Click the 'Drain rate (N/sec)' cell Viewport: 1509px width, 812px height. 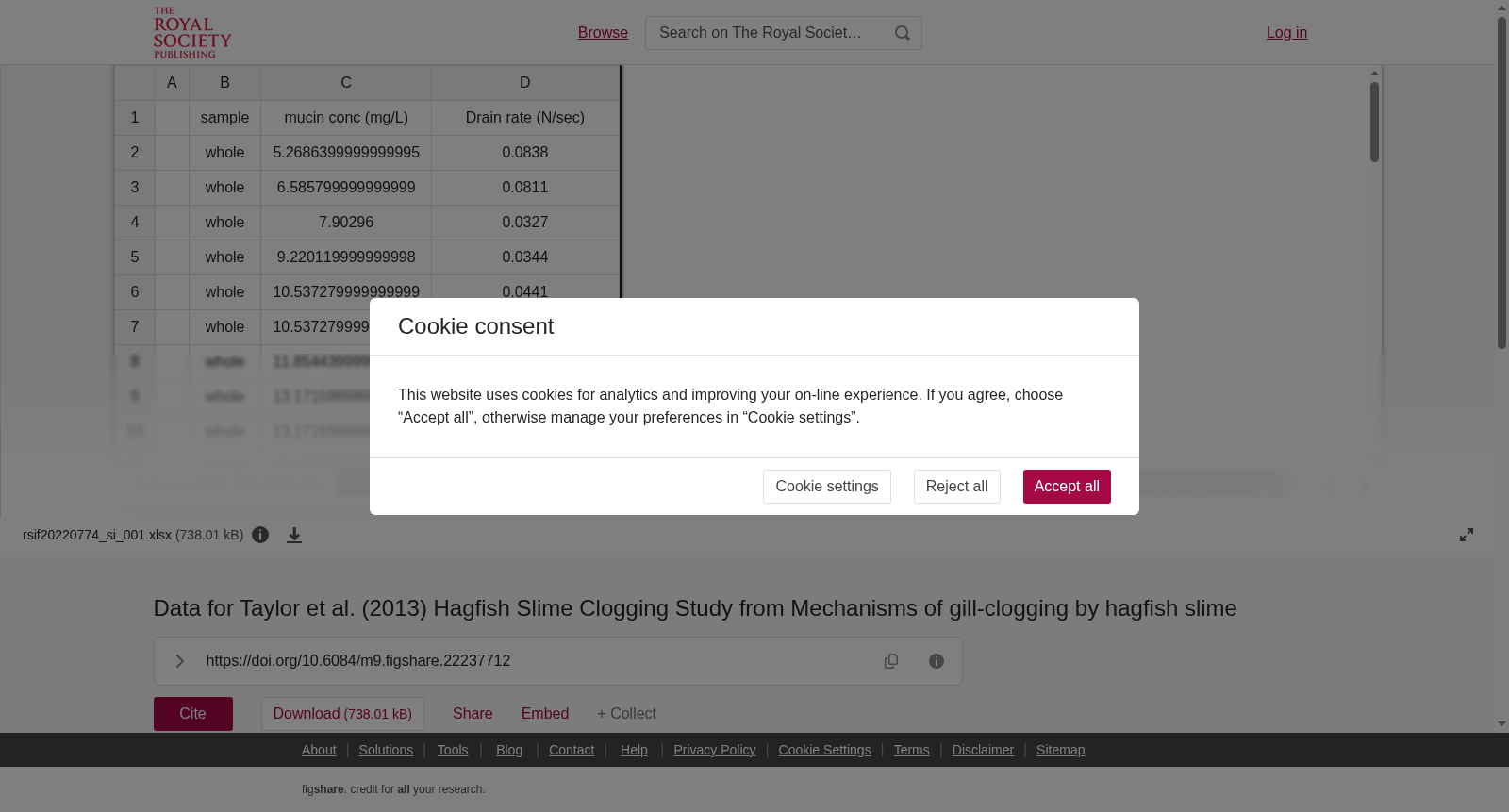[x=525, y=118]
